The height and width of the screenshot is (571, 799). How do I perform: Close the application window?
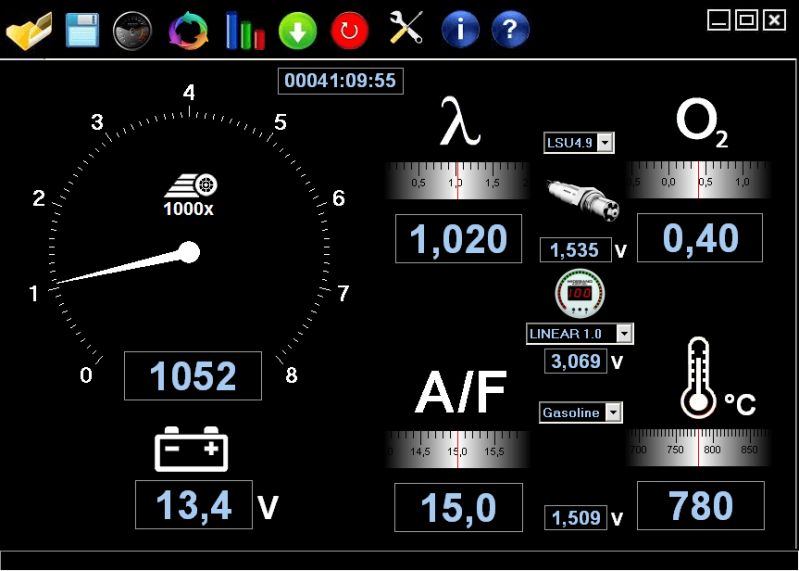point(774,20)
